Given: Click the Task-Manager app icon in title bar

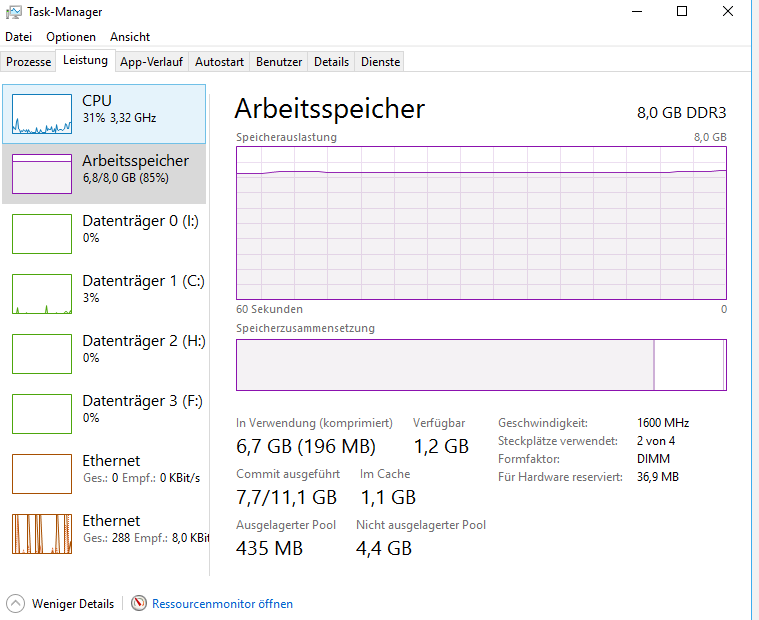Looking at the screenshot, I should pos(15,12).
